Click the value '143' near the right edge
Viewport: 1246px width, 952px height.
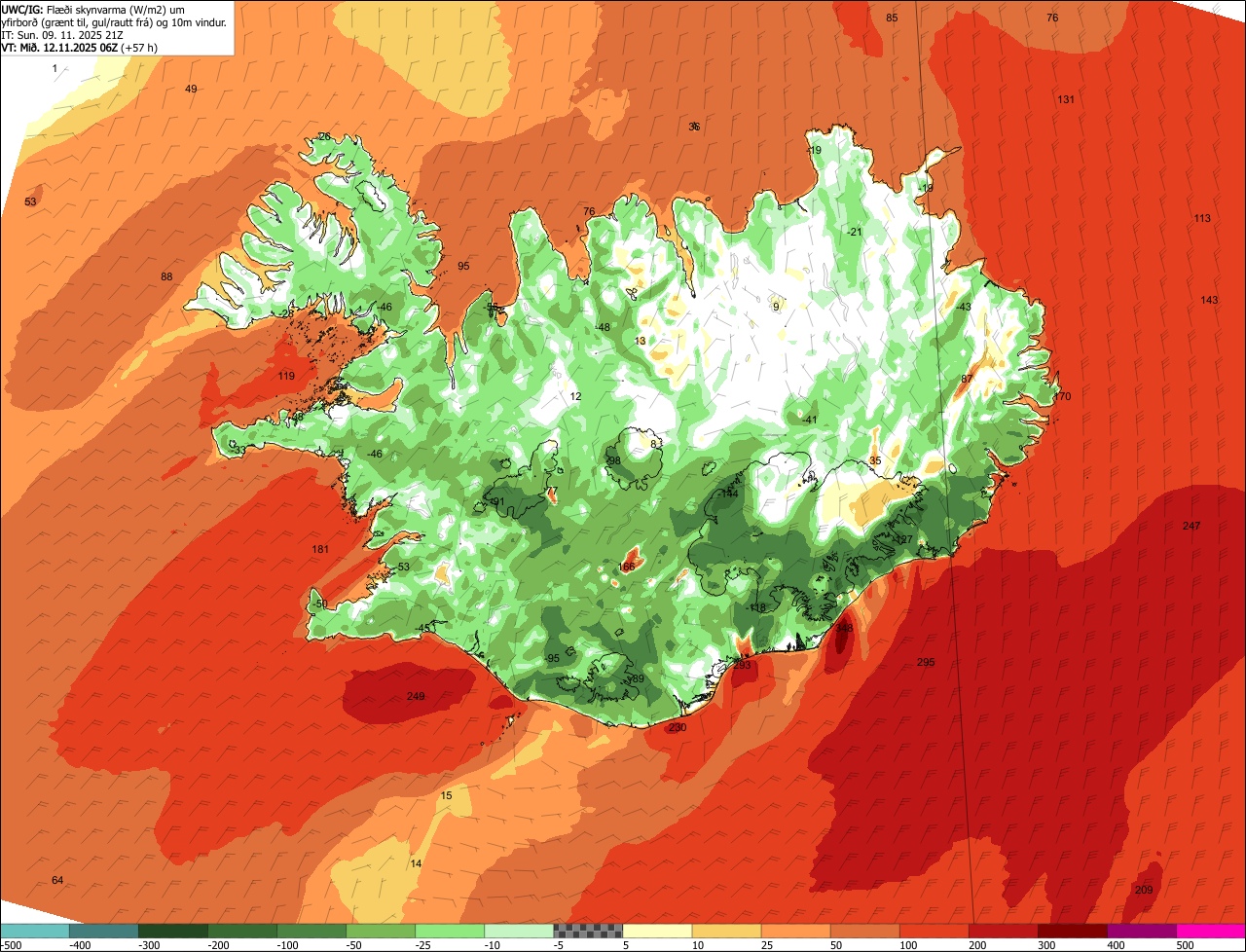pos(1209,301)
